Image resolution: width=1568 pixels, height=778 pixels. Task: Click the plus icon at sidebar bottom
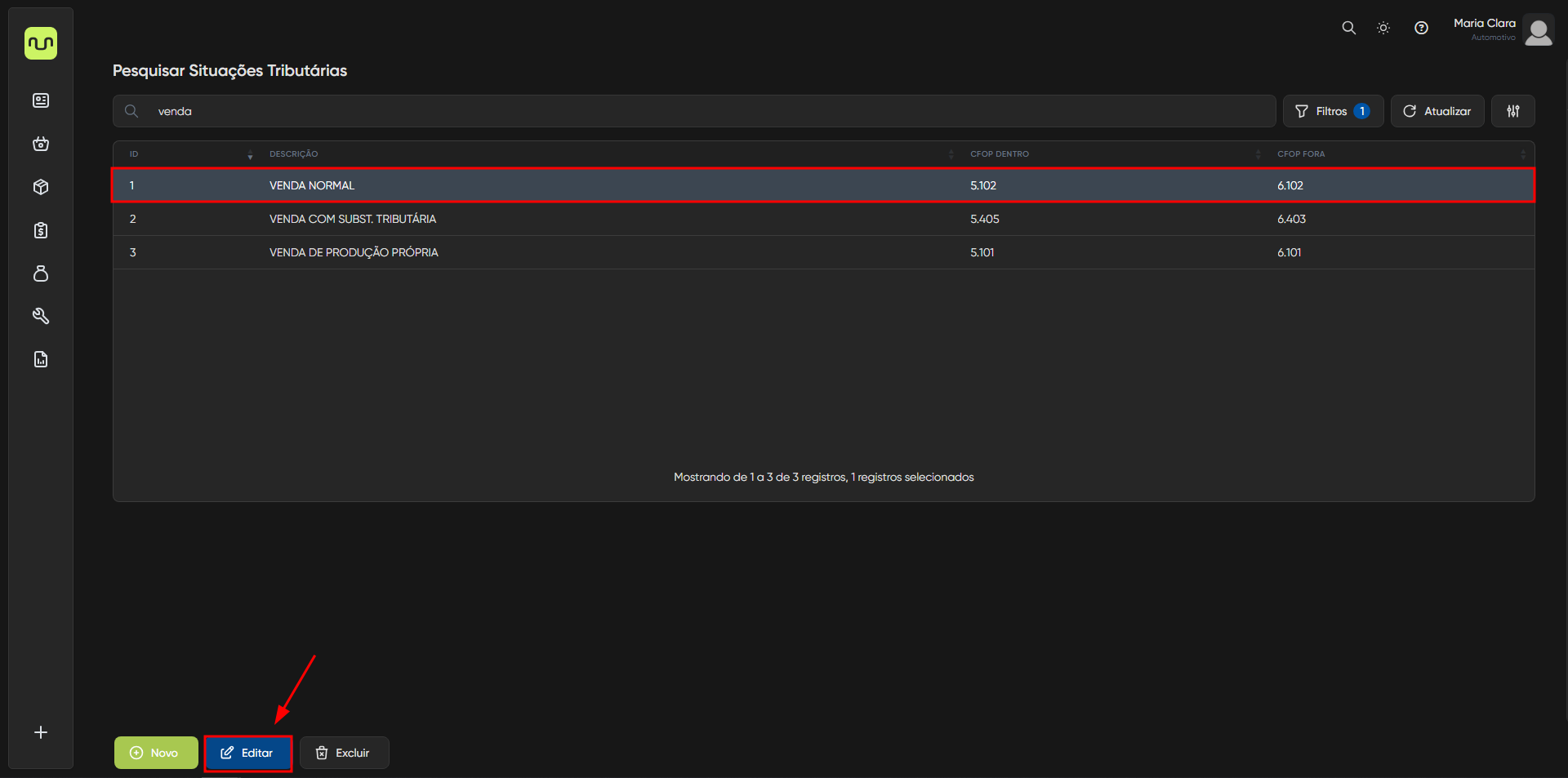[x=41, y=732]
